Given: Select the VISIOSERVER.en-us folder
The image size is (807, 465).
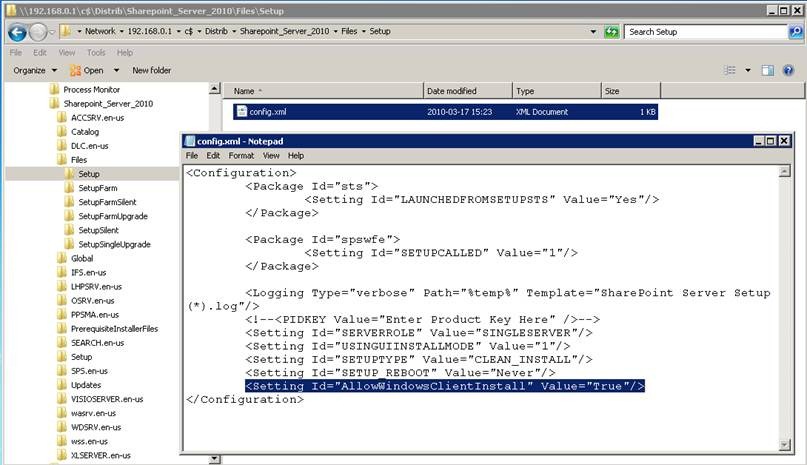Looking at the screenshot, I should (107, 399).
